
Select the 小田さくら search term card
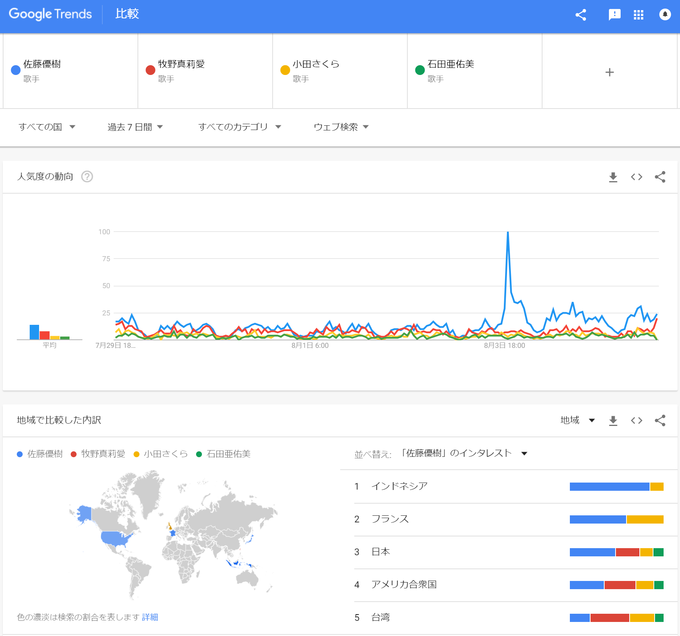point(340,71)
